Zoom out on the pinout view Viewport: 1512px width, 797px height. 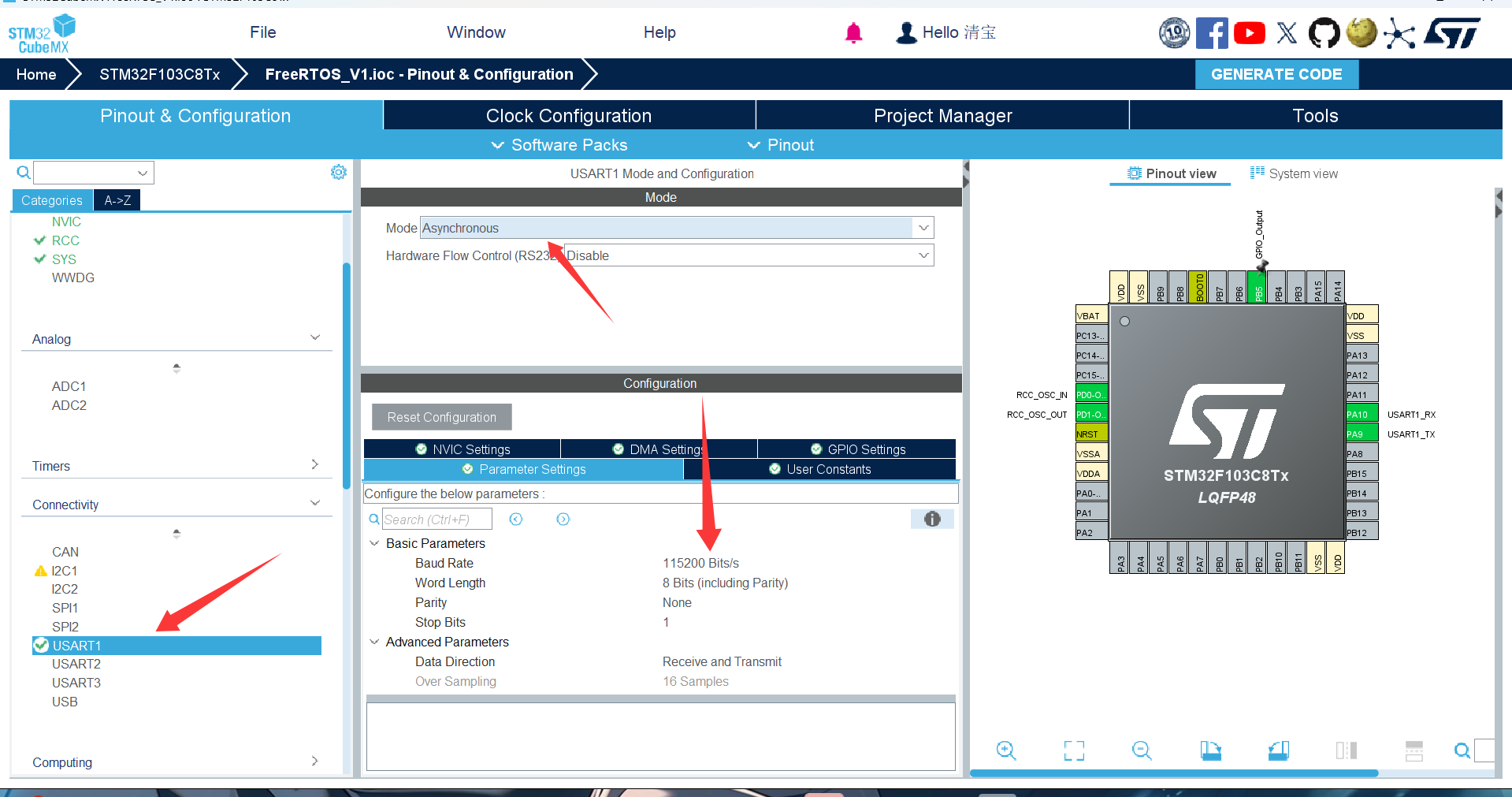pos(1142,750)
